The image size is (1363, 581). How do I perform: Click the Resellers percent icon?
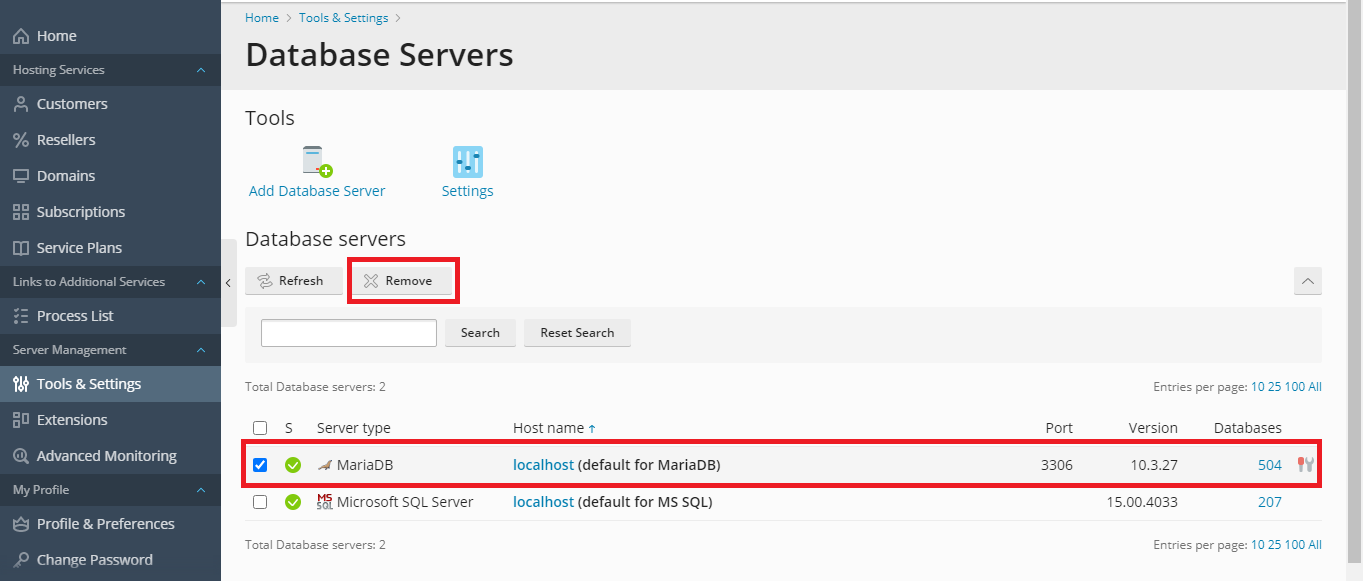point(21,140)
